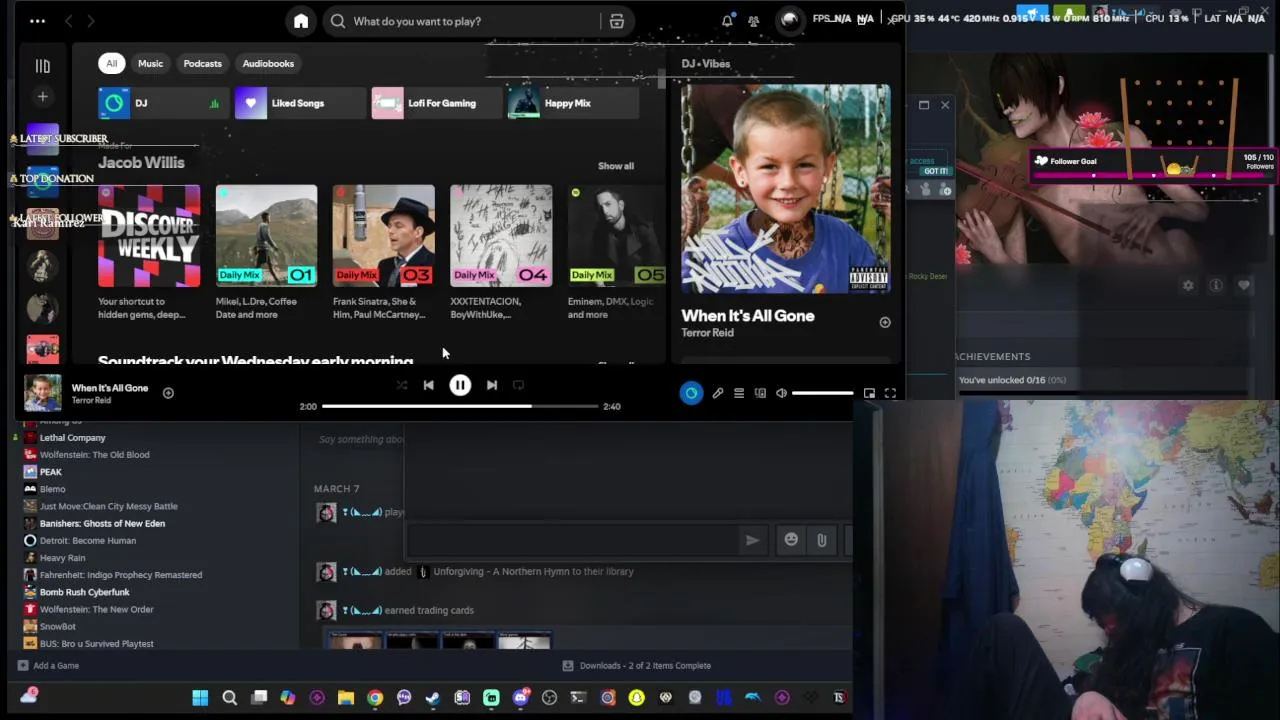Select the Audiobooks filter chip
This screenshot has height=720, width=1280.
pyautogui.click(x=268, y=63)
